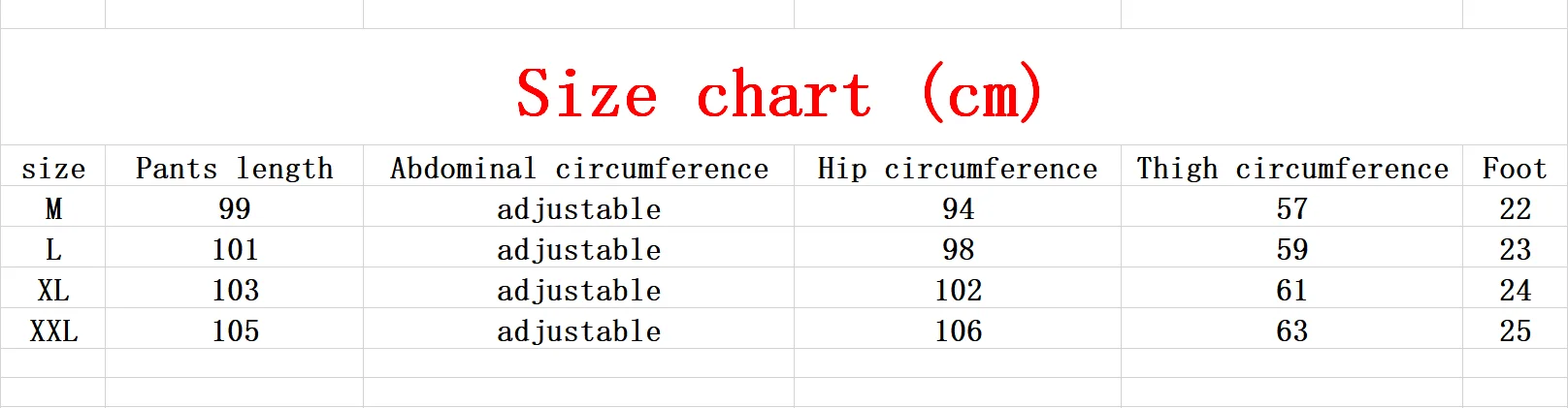The width and height of the screenshot is (1568, 408).
Task: Select the size 'M' cell
Action: pyautogui.click(x=53, y=206)
